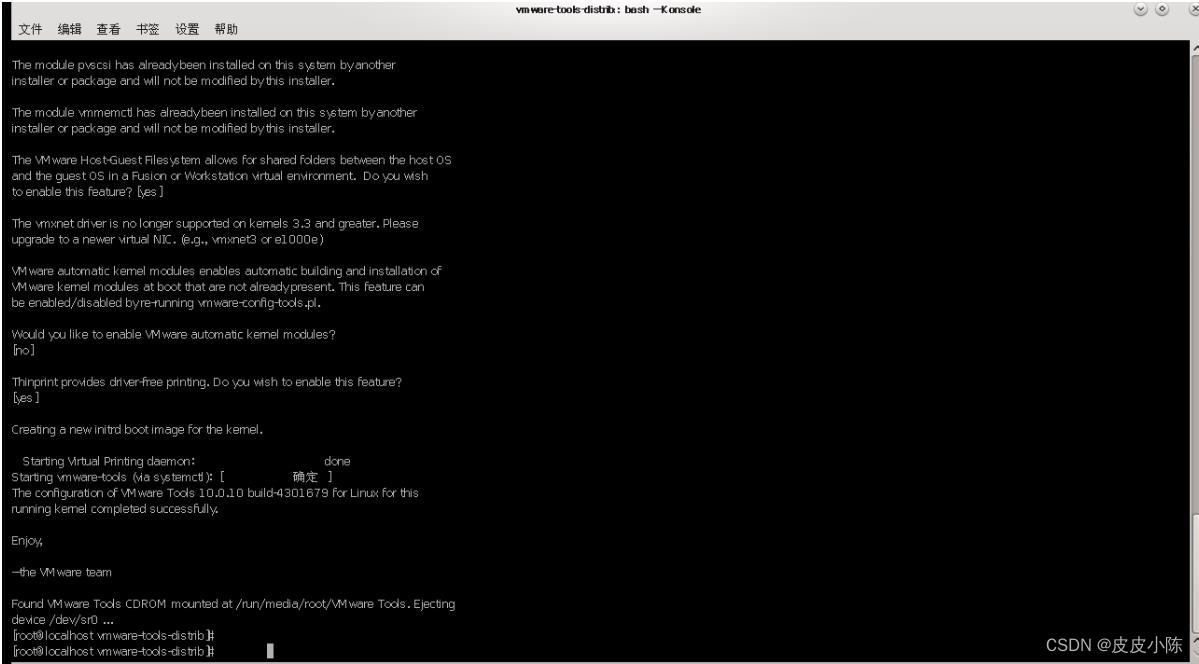Minimize the Konsole window
The height and width of the screenshot is (664, 1199).
1141,9
